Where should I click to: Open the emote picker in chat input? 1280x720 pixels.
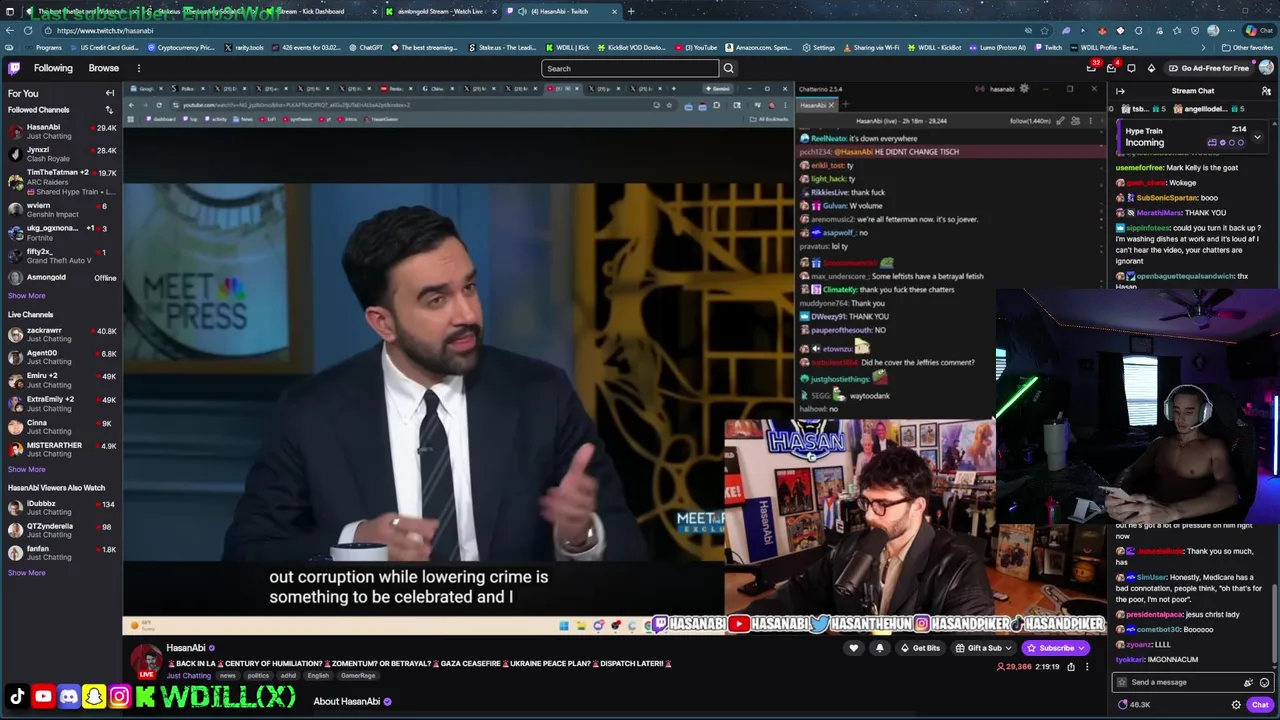pos(1264,682)
